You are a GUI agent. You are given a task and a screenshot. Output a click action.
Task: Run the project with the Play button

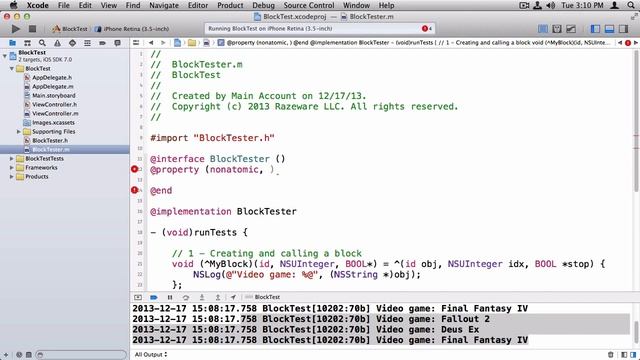[16, 29]
